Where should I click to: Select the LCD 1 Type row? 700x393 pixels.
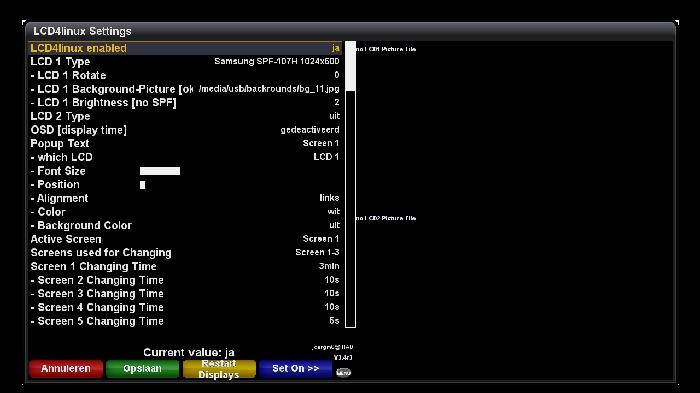click(185, 62)
